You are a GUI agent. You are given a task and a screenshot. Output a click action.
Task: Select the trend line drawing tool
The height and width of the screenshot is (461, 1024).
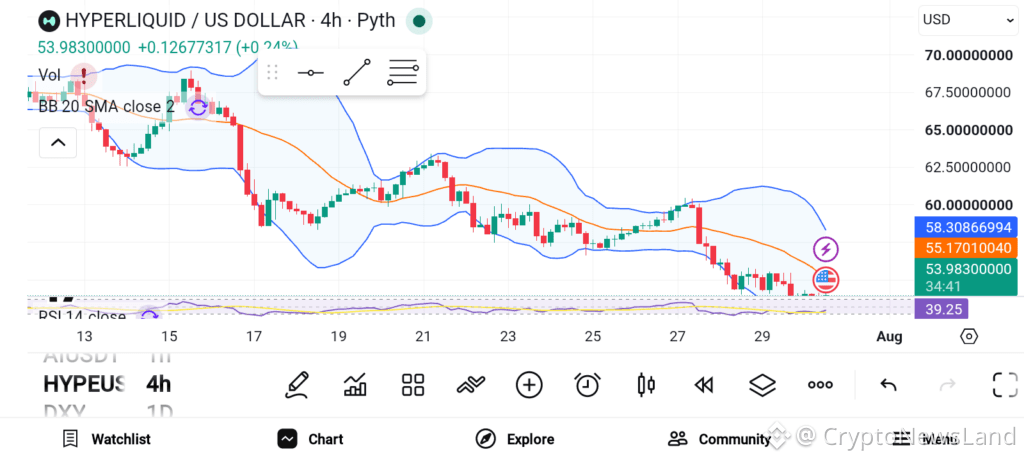point(357,72)
